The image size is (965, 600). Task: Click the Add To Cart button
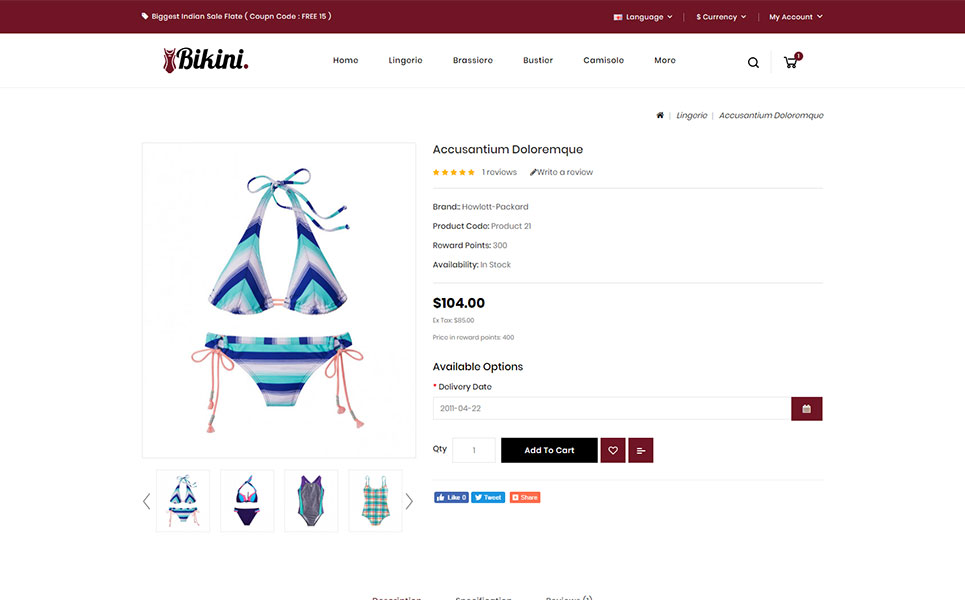(549, 450)
